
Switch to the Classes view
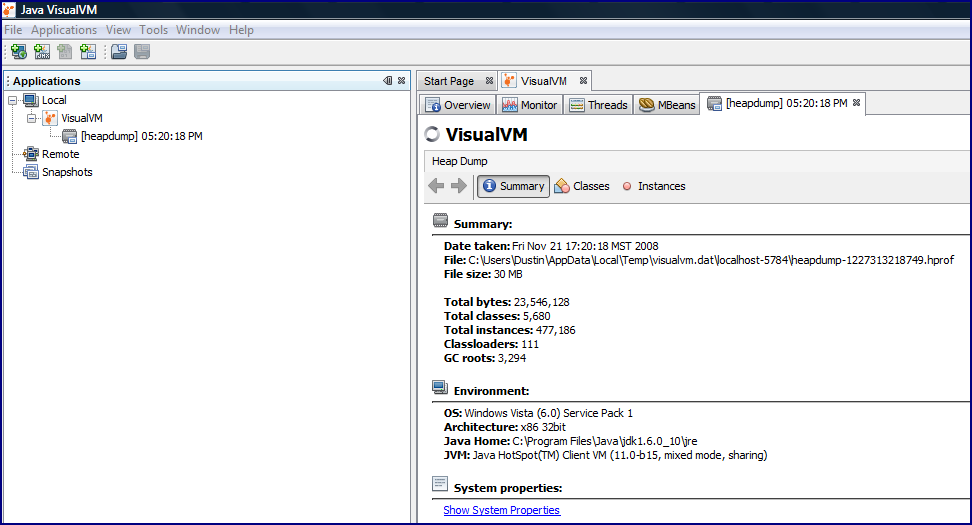[x=582, y=186]
